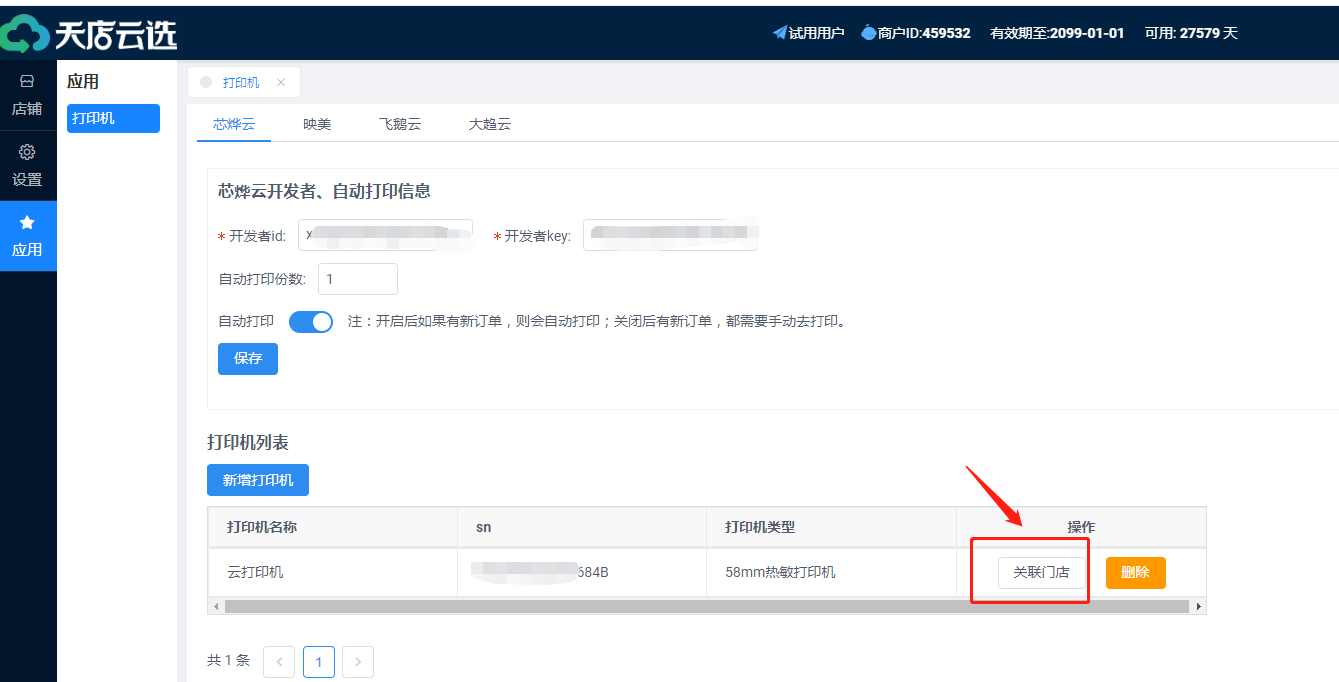This screenshot has height=682, width=1339.
Task: Select 打印机 in the 应用 menu
Action: point(113,118)
